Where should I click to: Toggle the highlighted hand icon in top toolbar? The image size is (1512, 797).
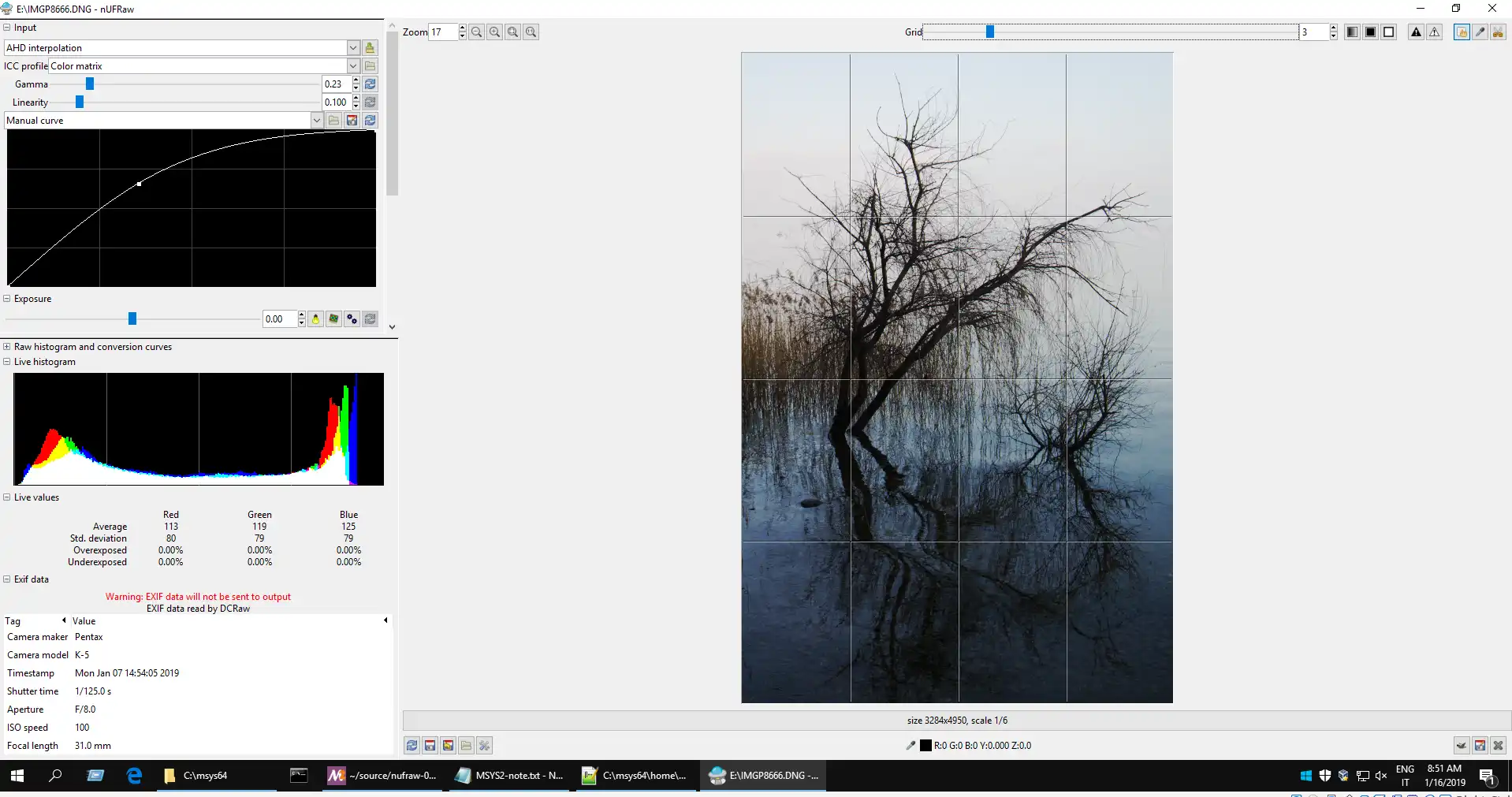click(x=1462, y=32)
